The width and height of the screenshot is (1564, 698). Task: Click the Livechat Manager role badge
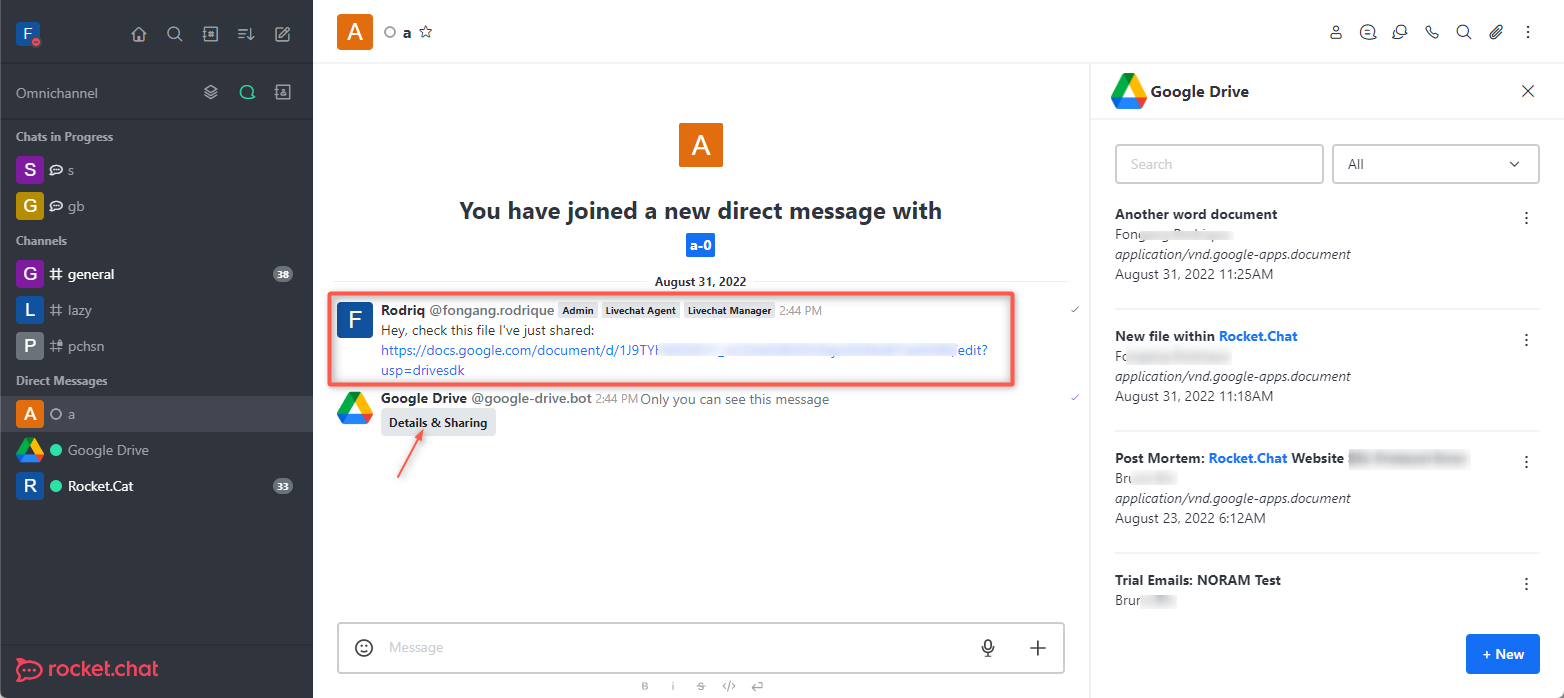[730, 310]
